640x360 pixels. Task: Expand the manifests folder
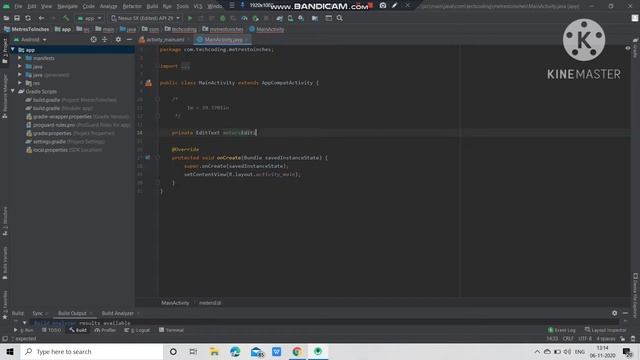tap(20, 58)
